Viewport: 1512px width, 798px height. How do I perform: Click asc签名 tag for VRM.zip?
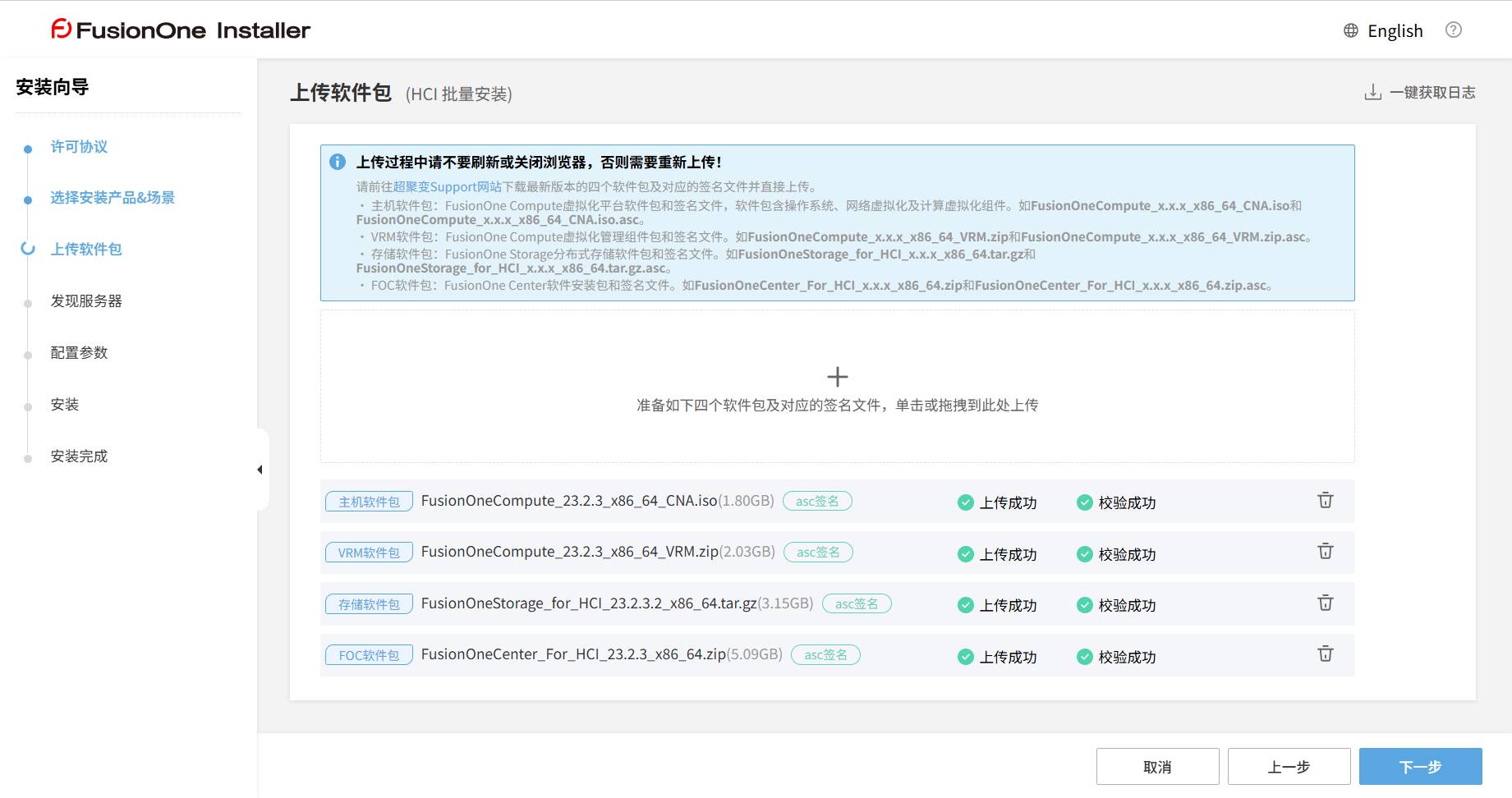[818, 552]
